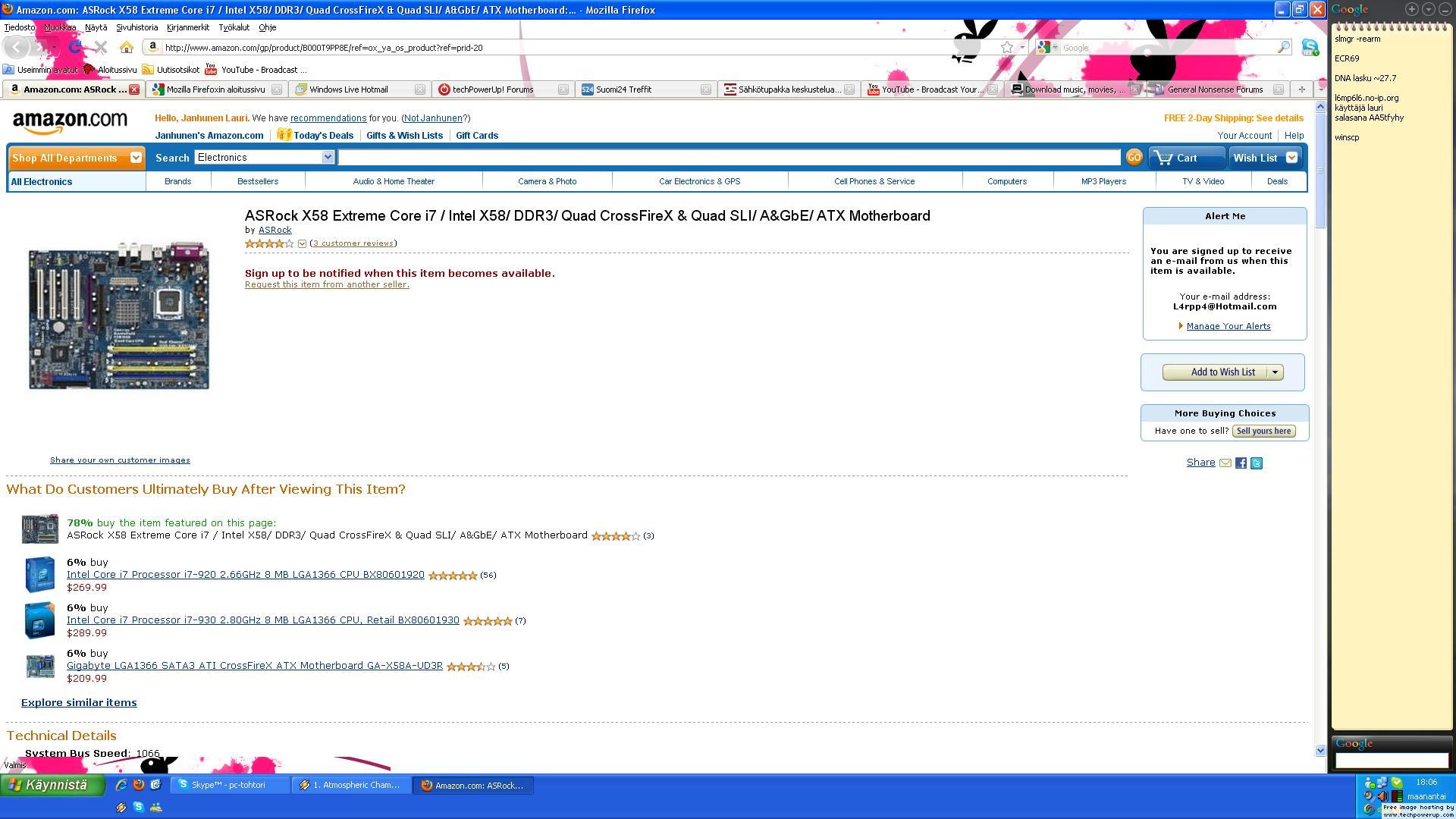Open the new tab plus button
The image size is (1456, 819).
pyautogui.click(x=1301, y=89)
